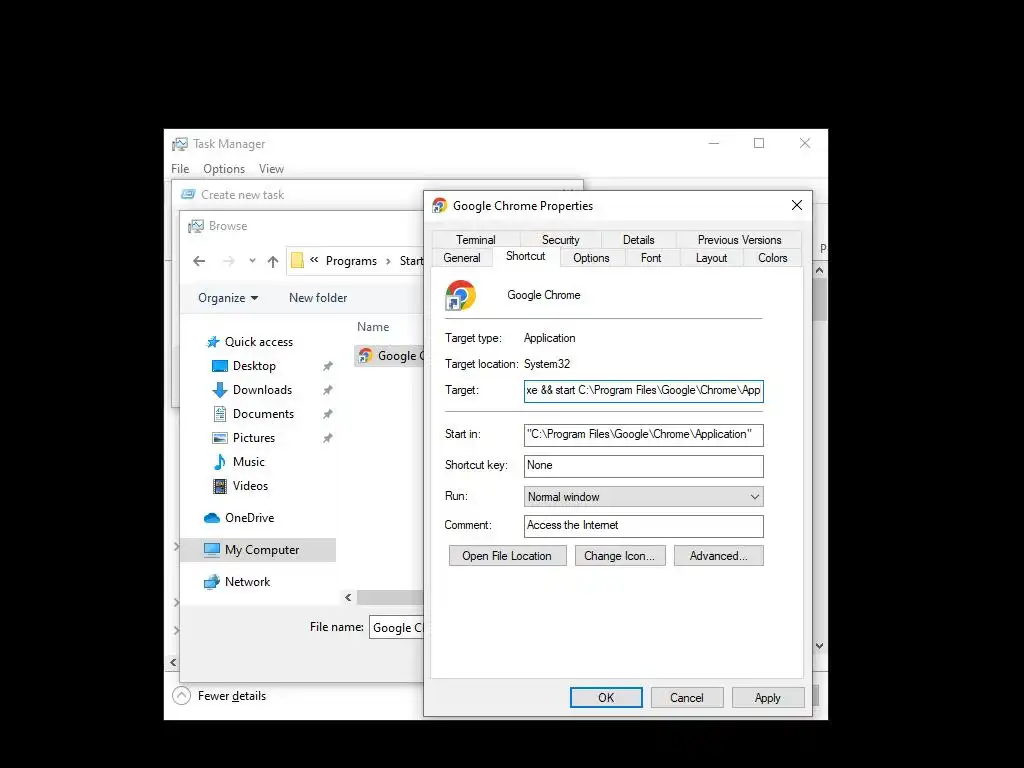Select Google Chrome file in Browse list
Viewport: 1024px width, 768px height.
[x=390, y=356]
